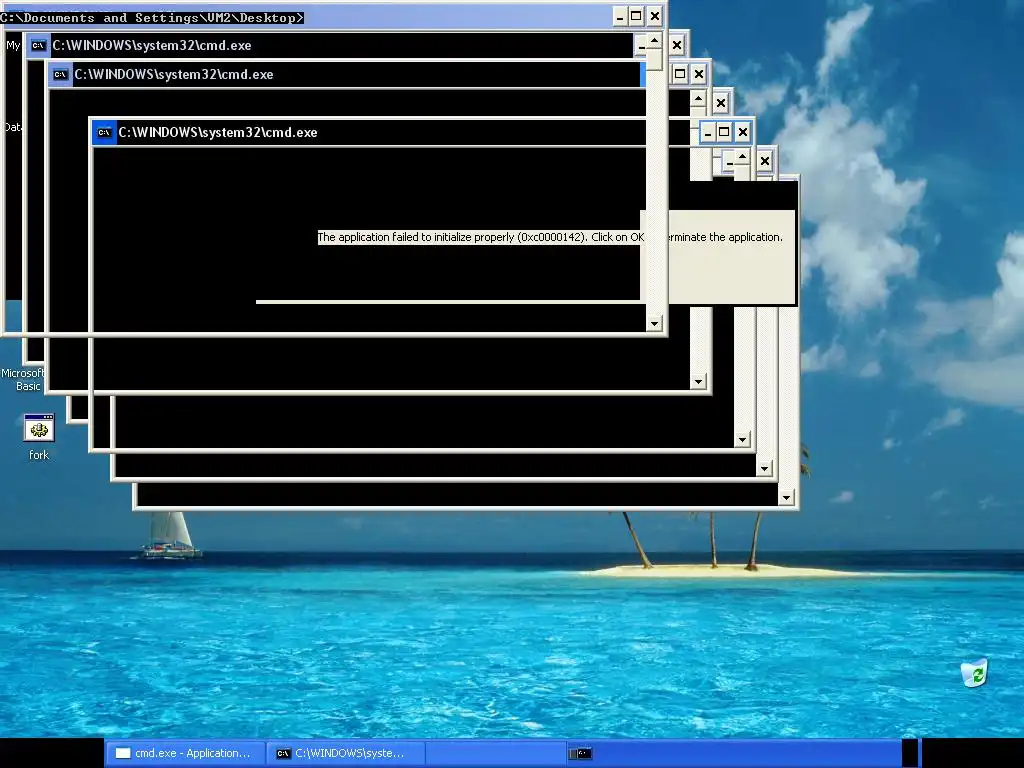Maximize the highlighted active cmd.exe window
Image resolution: width=1024 pixels, height=768 pixels.
coord(724,133)
